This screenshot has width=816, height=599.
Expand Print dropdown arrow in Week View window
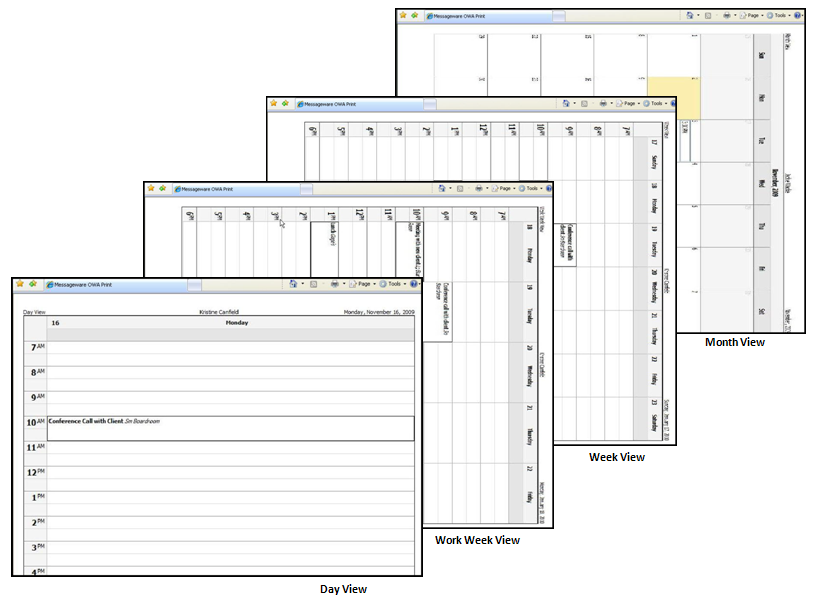coord(611,104)
